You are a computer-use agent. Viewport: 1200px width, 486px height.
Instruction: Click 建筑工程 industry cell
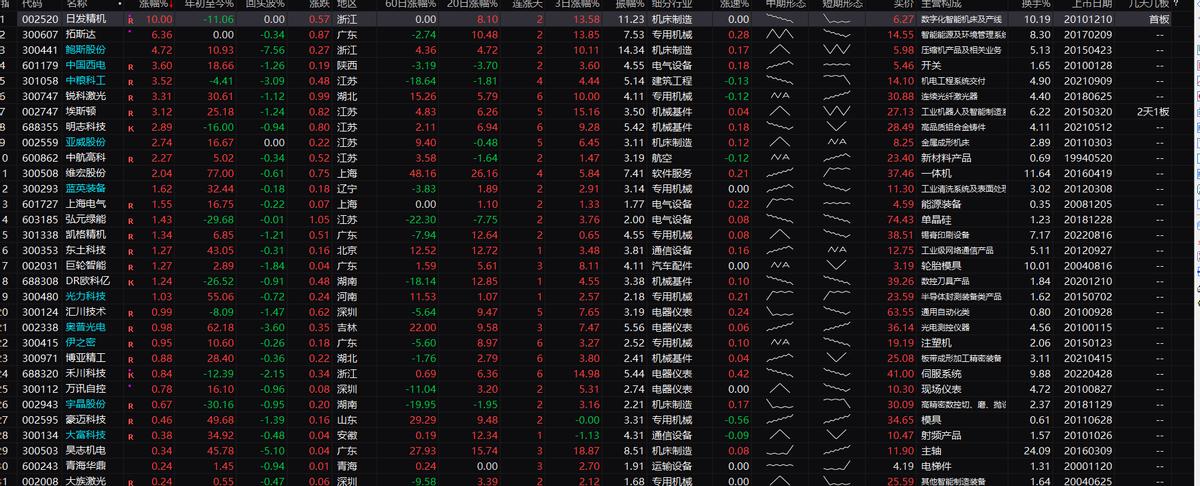click(672, 81)
